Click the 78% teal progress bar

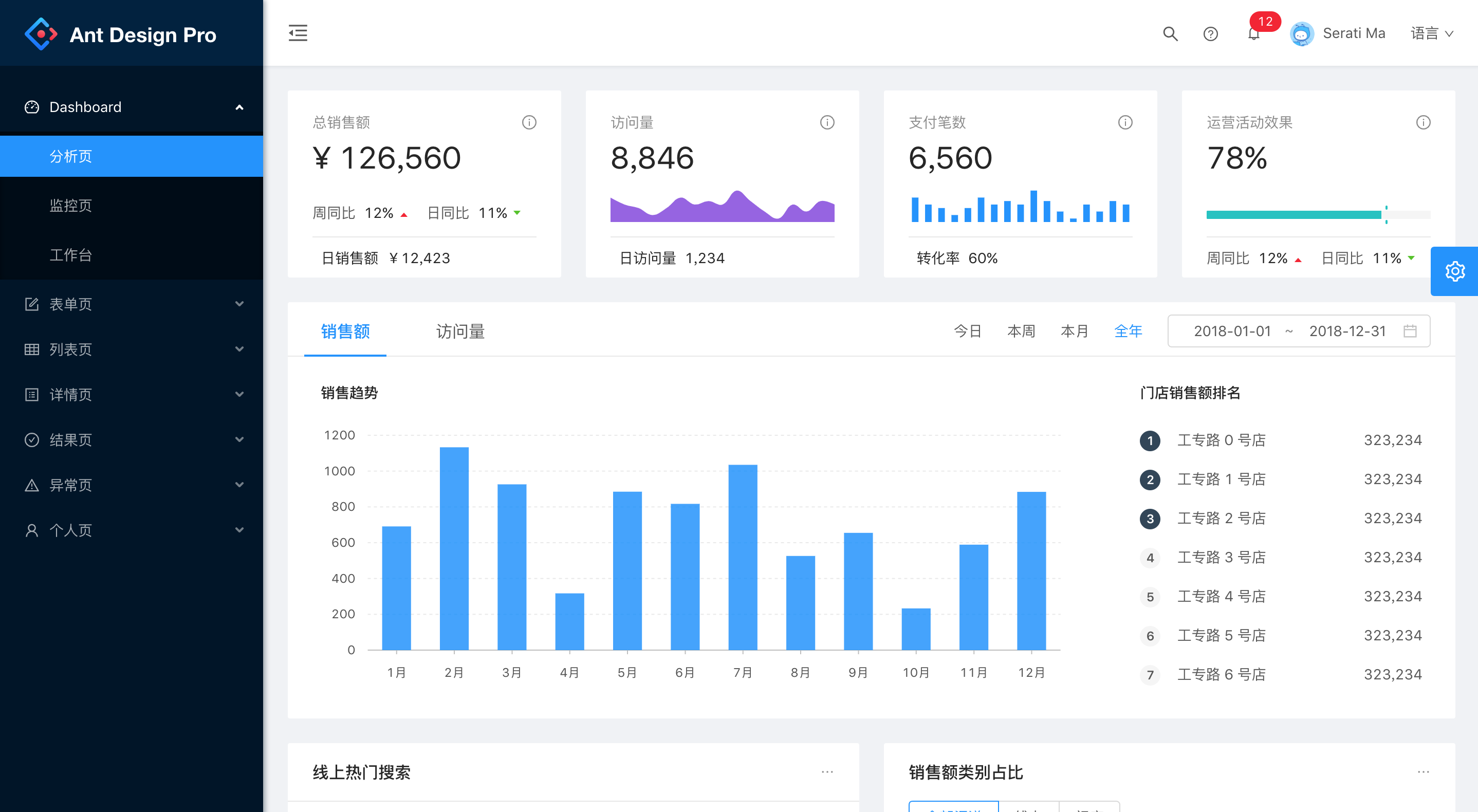pos(1293,215)
